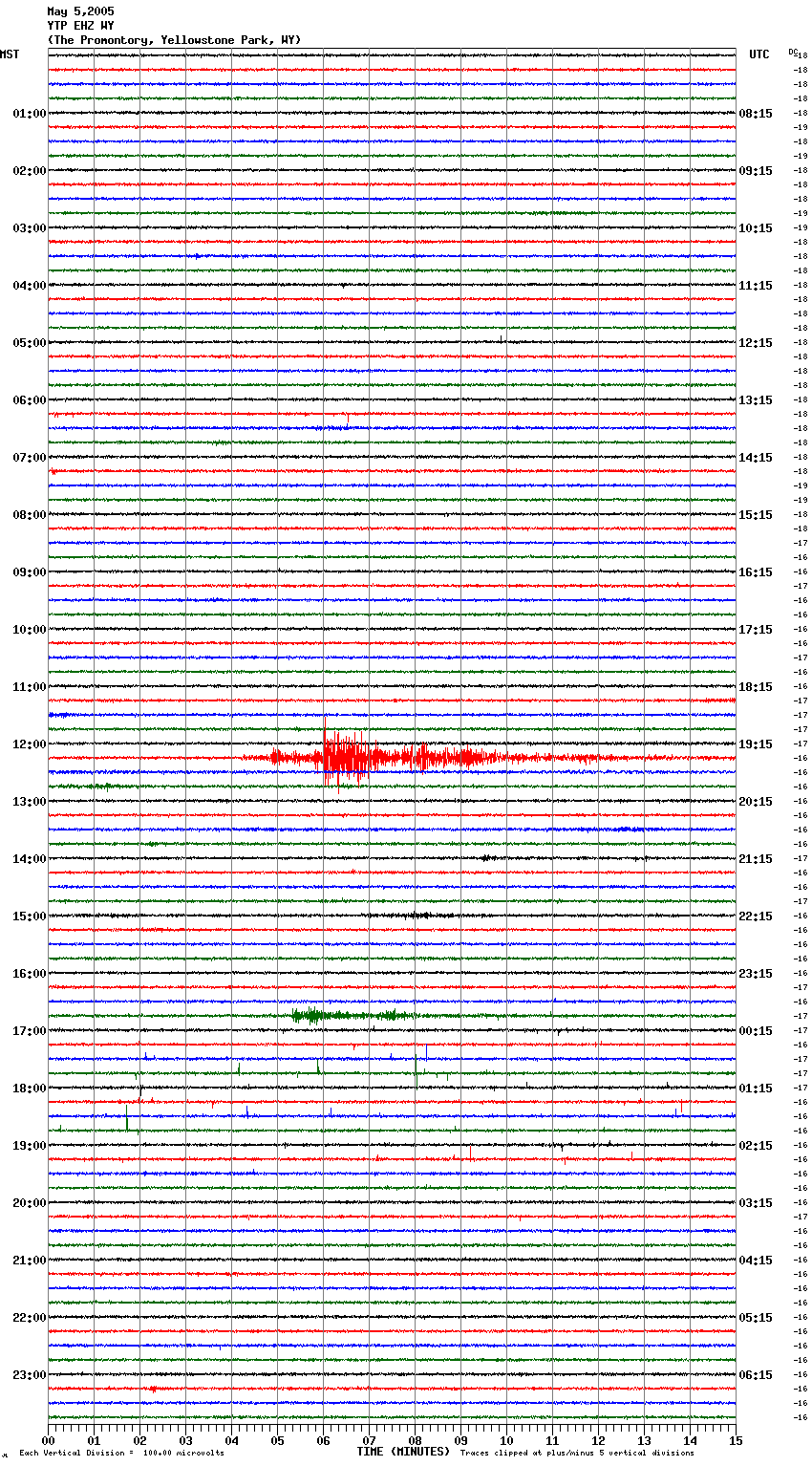Select the 16:00 MST time label
Image resolution: width=812 pixels, height=1466 pixels.
pyautogui.click(x=30, y=974)
